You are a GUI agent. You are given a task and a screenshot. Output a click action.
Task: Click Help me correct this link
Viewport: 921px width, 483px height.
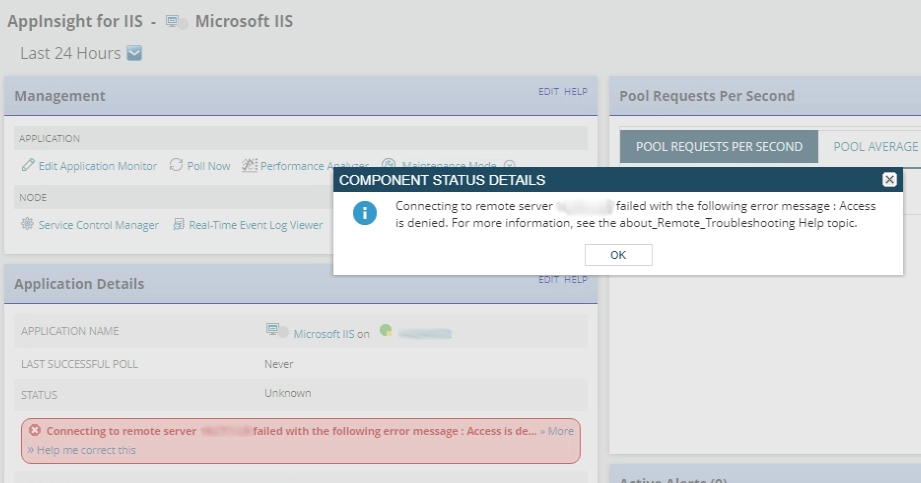(86, 450)
